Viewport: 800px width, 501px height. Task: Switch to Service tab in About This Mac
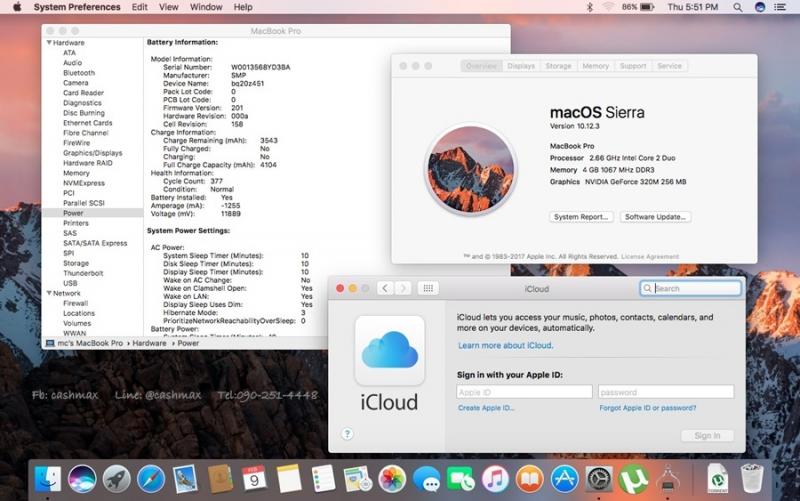pos(669,66)
